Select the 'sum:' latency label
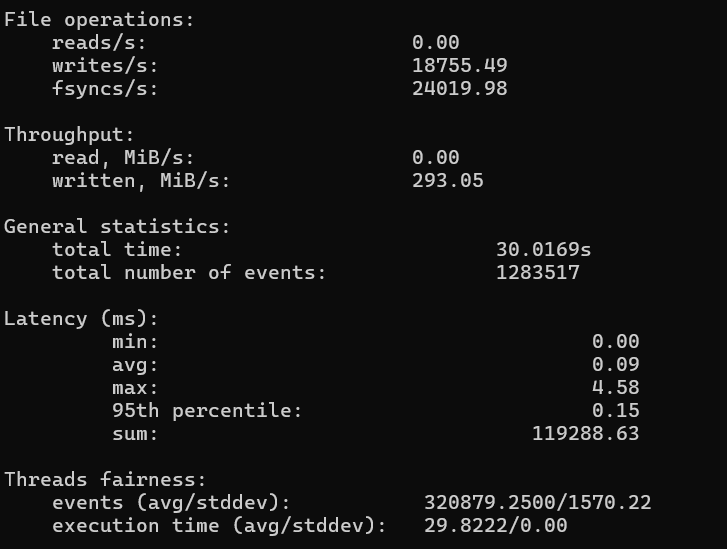This screenshot has height=549, width=727. tap(135, 434)
